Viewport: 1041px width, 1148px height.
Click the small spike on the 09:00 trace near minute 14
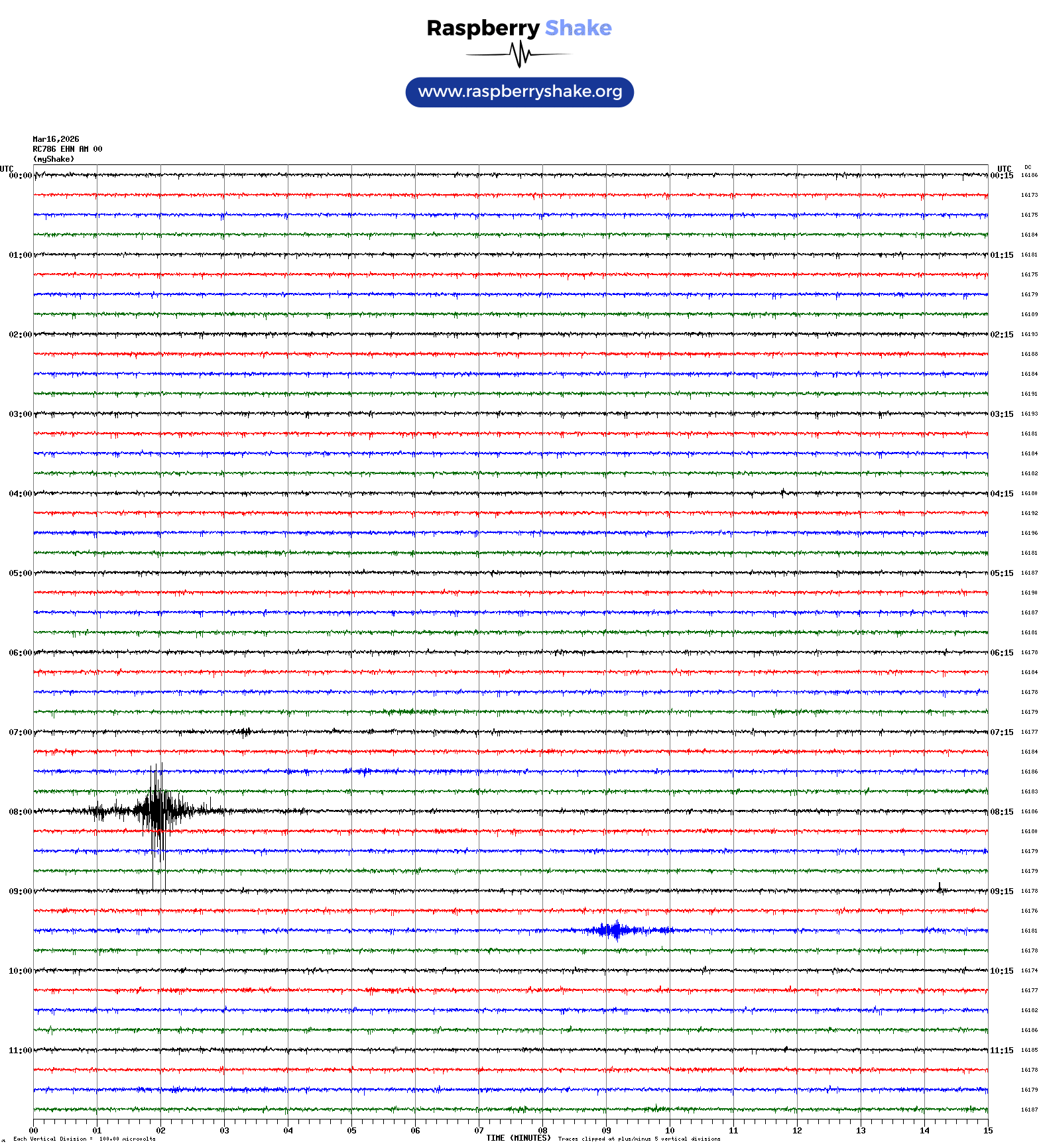[940, 888]
